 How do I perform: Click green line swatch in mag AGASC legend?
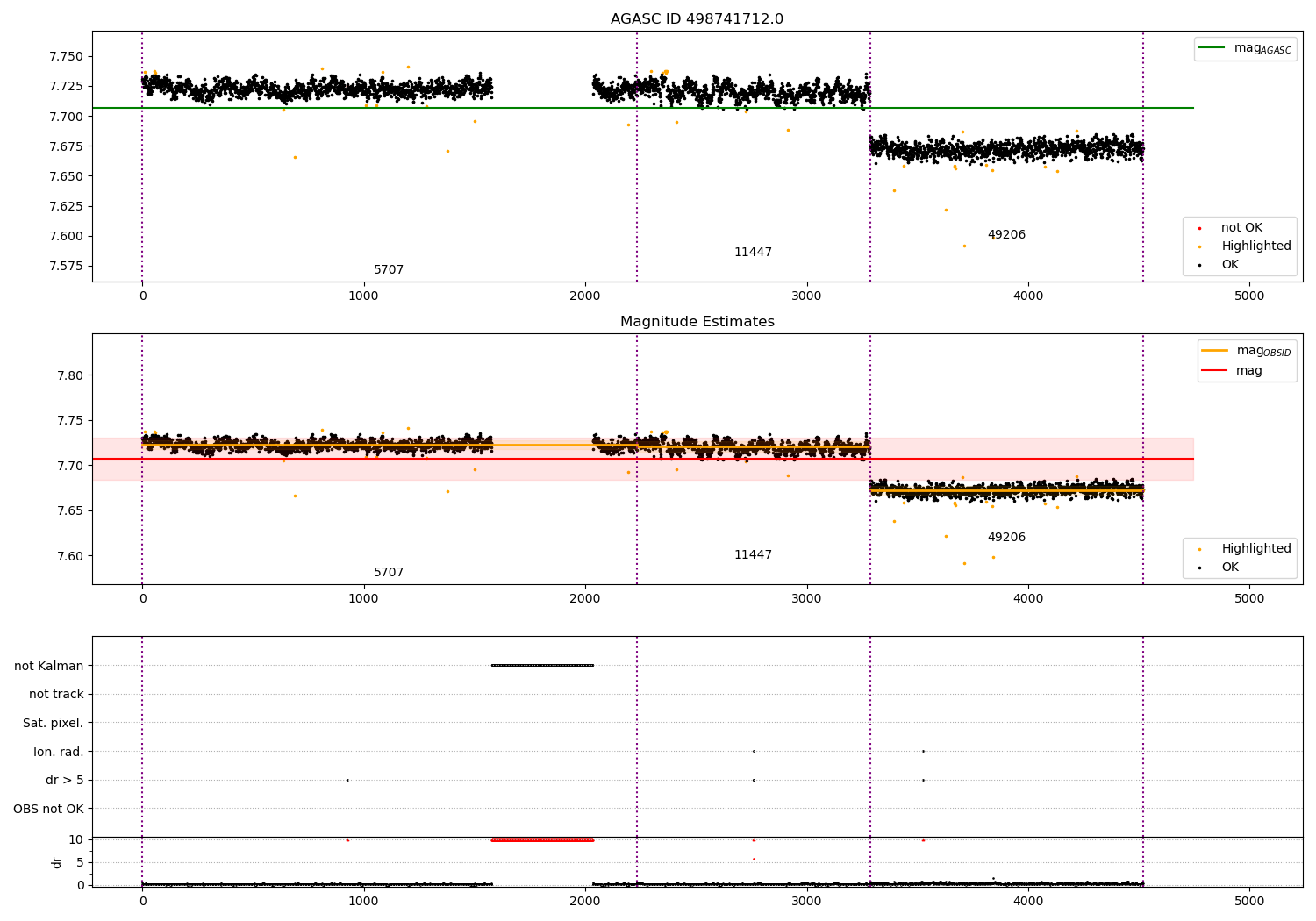1212,48
